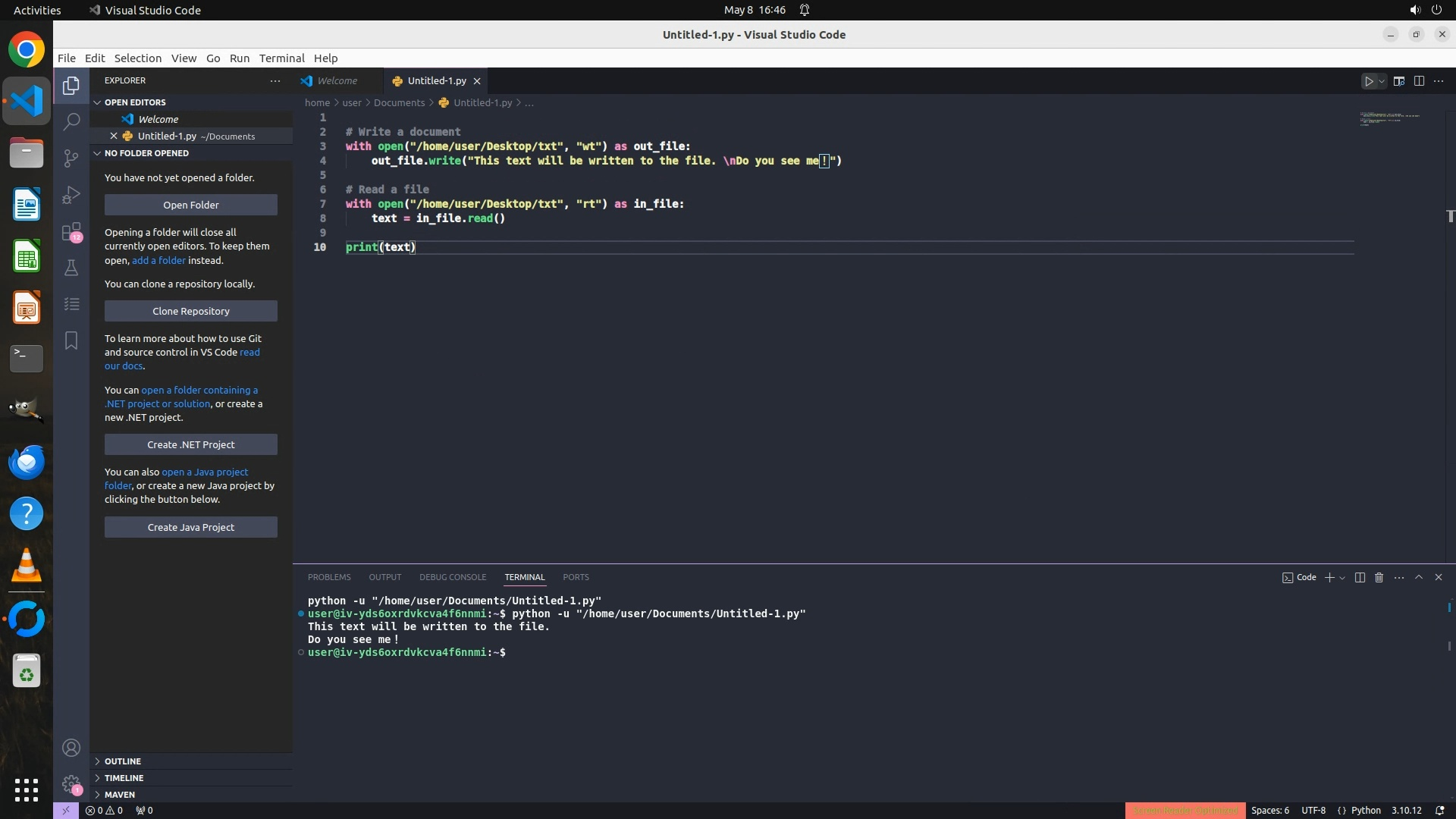The height and width of the screenshot is (819, 1456).
Task: Switch to the DEBUG CONSOLE tab
Action: 453,577
